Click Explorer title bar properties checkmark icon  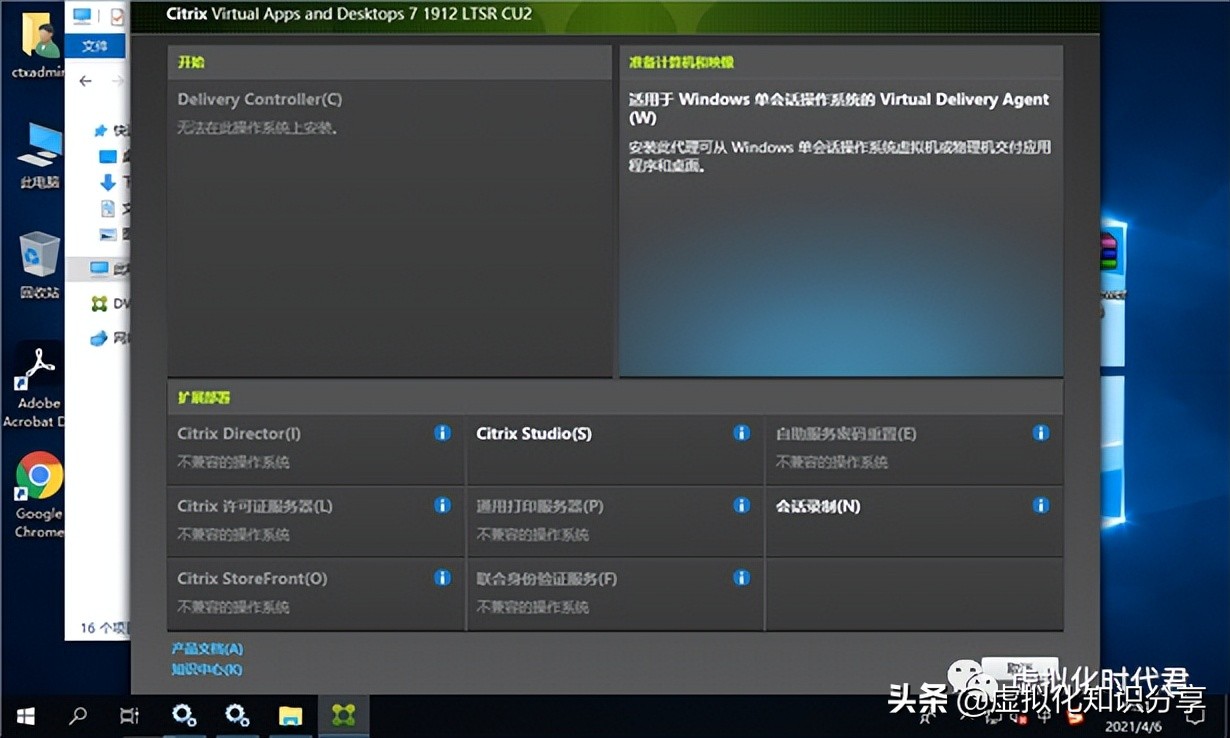[116, 16]
